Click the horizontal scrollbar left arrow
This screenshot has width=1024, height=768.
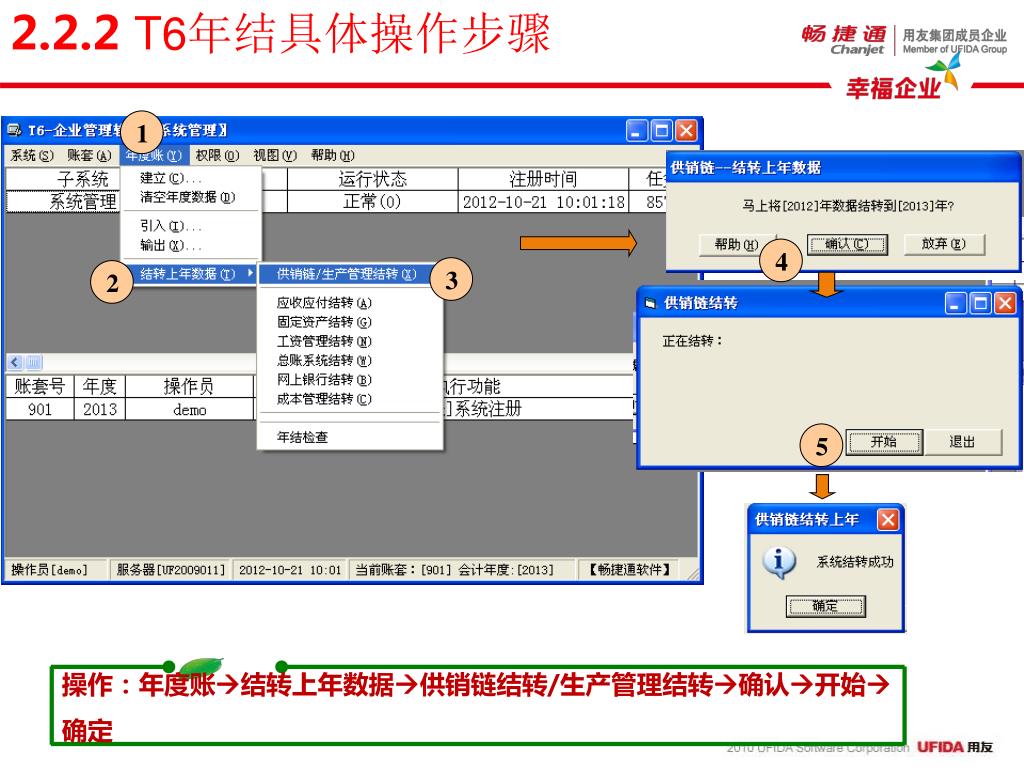(x=16, y=362)
